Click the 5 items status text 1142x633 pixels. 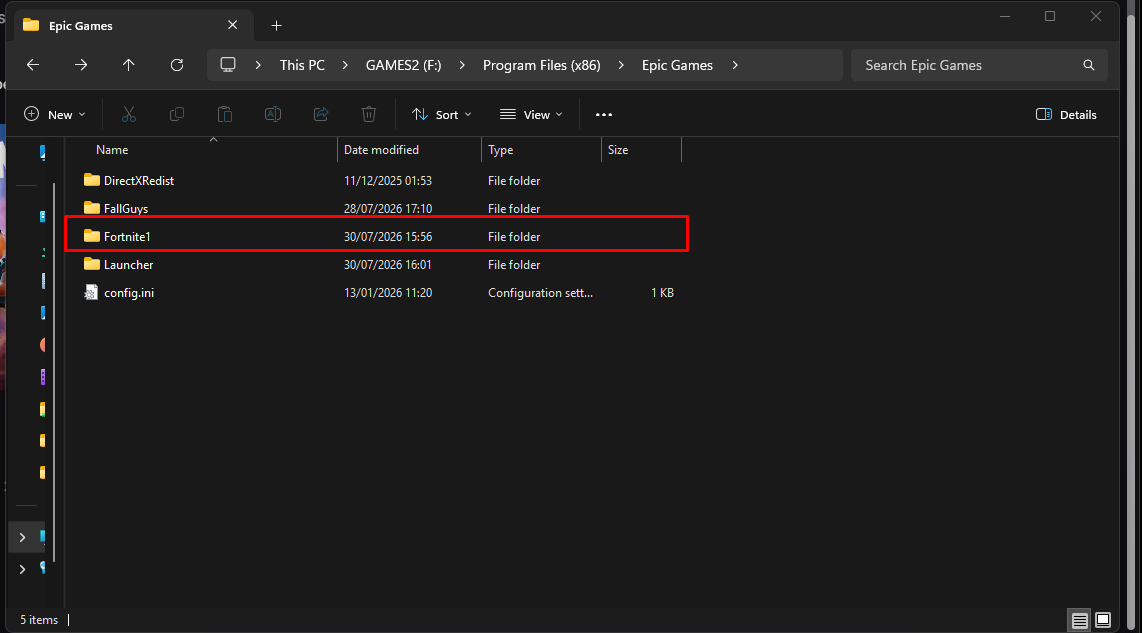[x=39, y=620]
